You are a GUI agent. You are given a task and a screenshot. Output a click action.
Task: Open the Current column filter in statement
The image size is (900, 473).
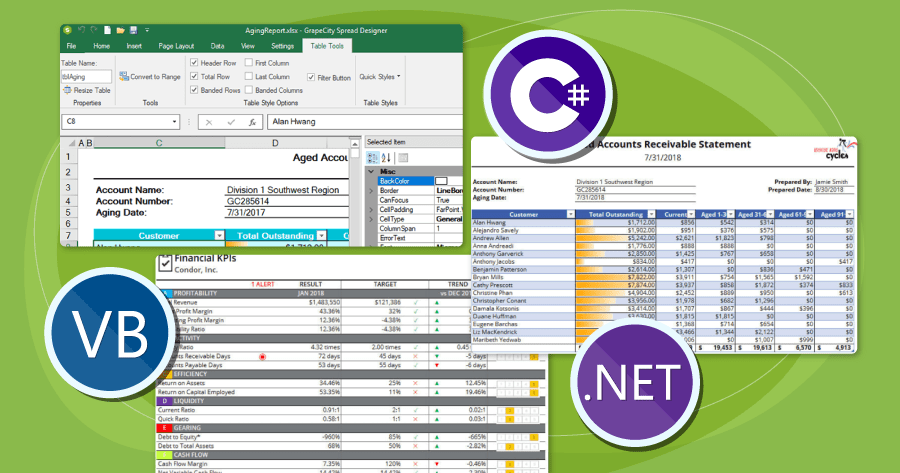coord(691,214)
